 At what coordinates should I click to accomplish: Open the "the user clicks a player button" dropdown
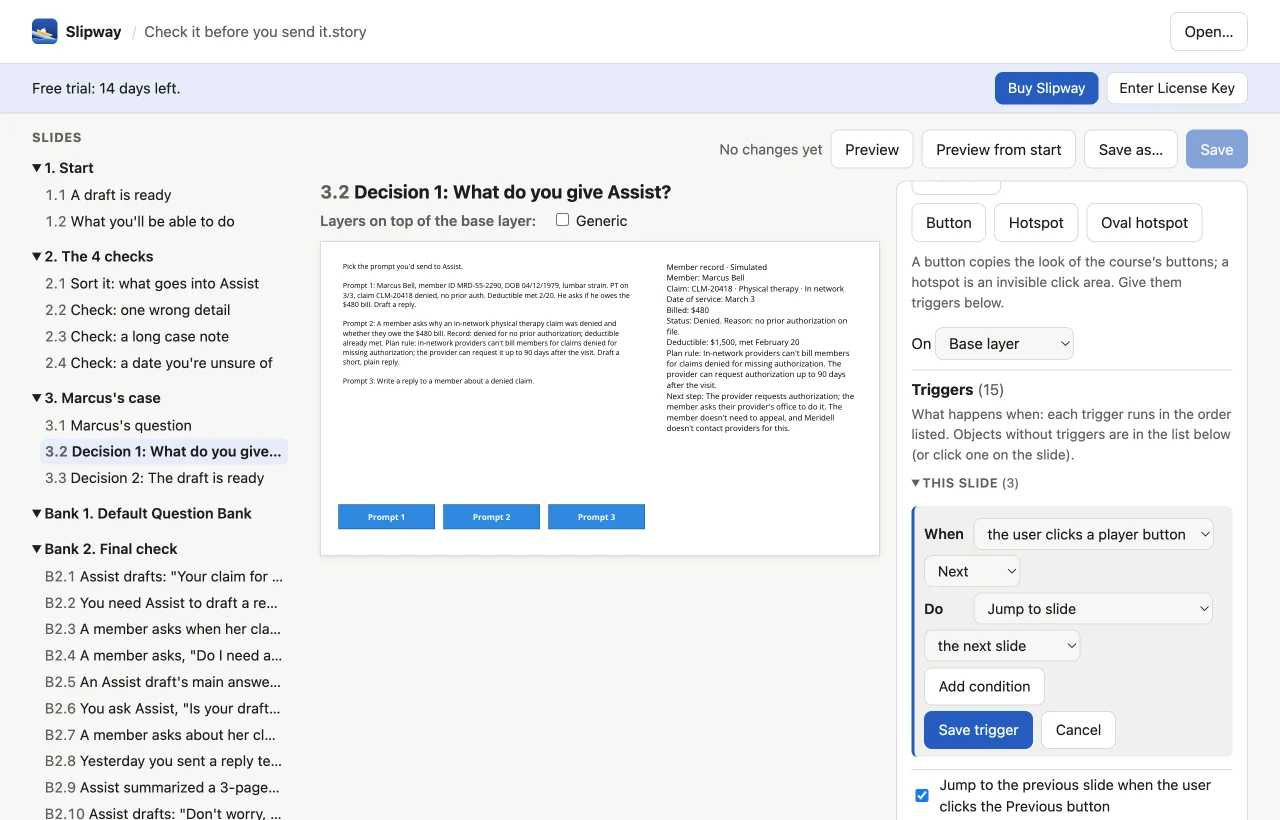(x=1094, y=534)
